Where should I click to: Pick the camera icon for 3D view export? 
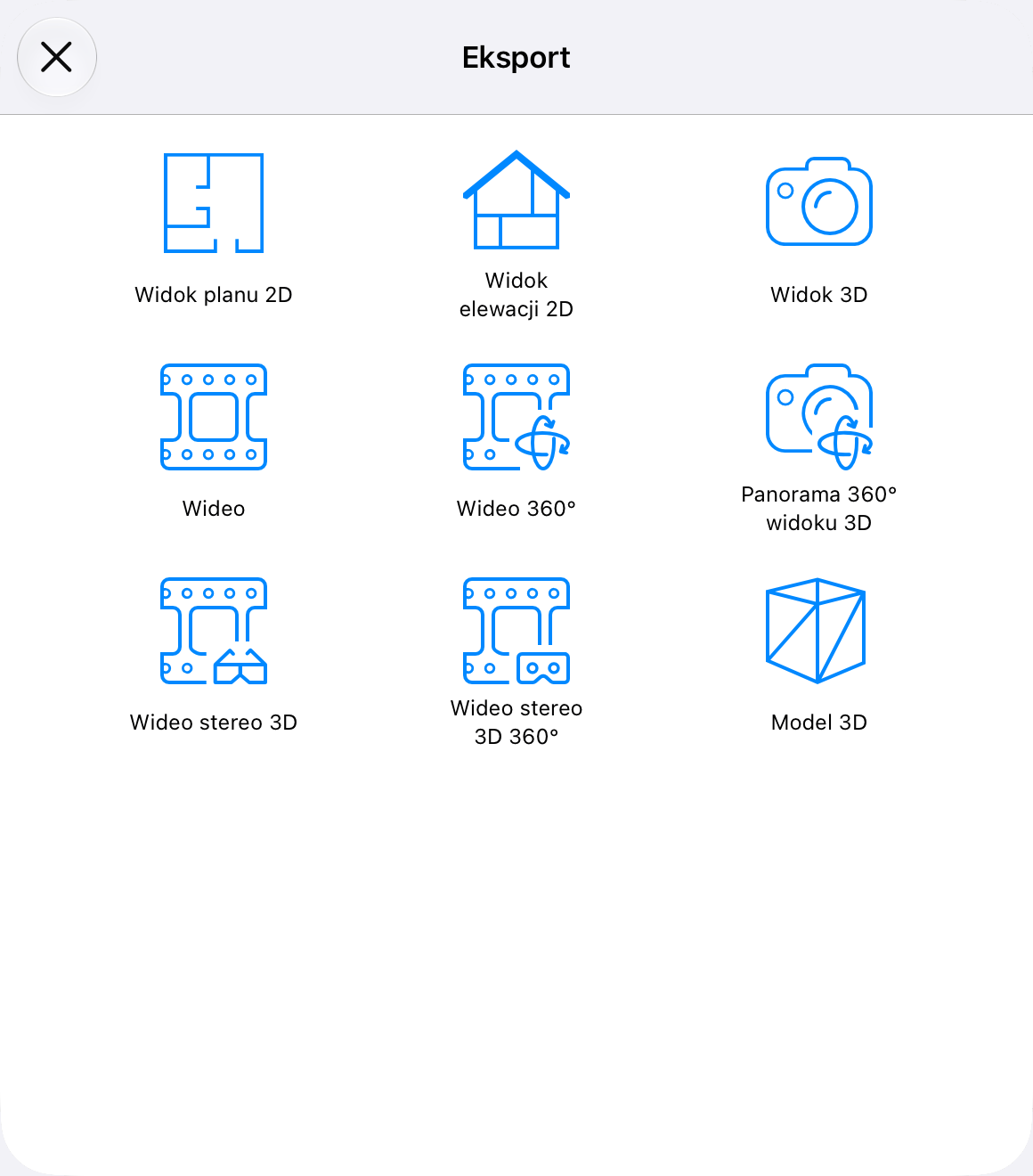(x=819, y=201)
